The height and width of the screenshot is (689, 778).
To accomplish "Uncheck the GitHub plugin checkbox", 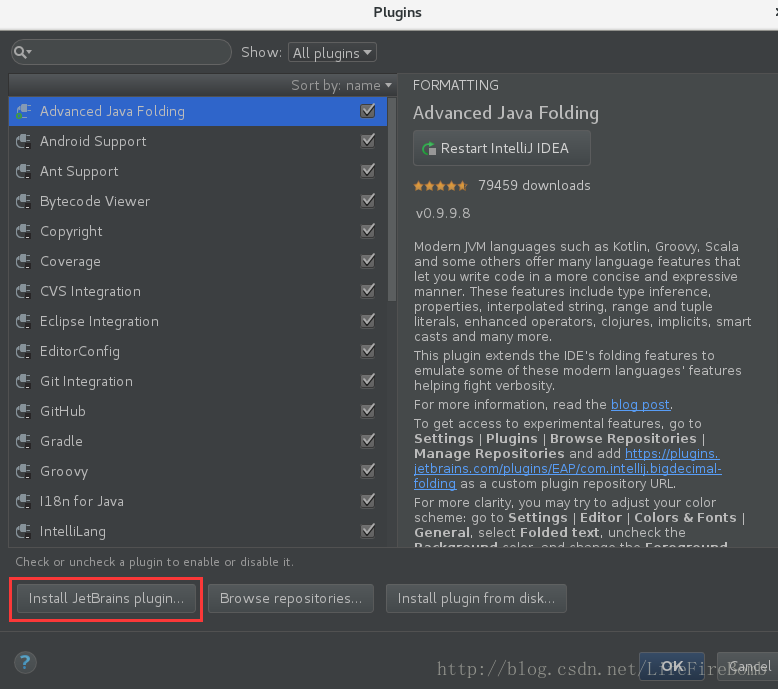I will click(x=368, y=411).
